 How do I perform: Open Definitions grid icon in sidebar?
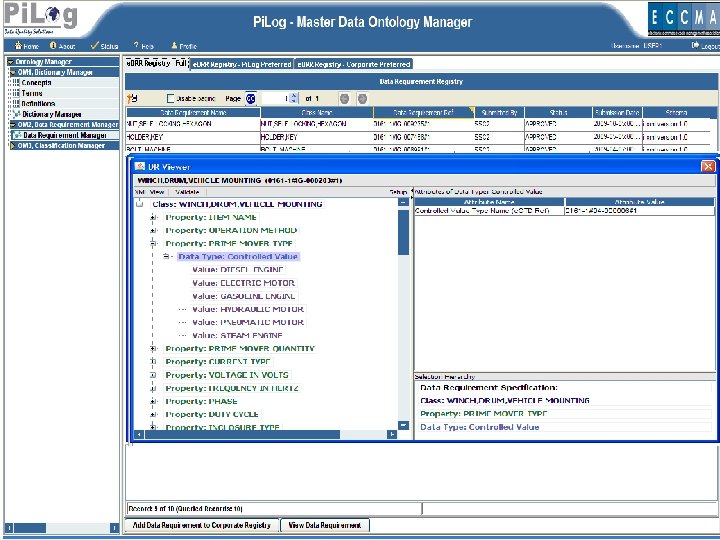tap(15, 104)
